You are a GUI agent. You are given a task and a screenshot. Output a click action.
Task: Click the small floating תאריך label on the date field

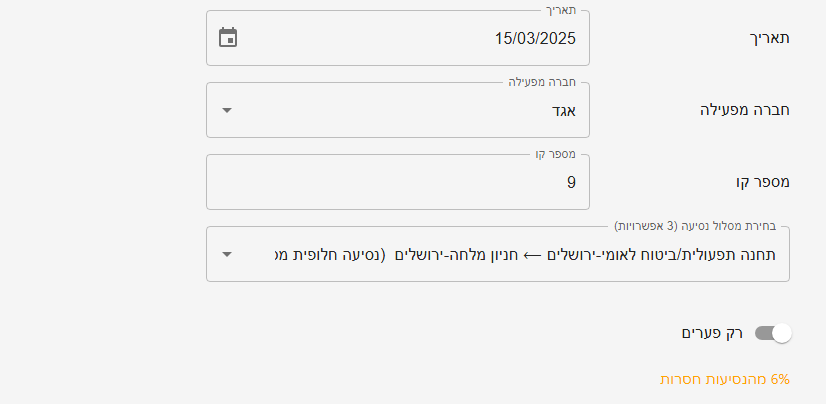coord(563,11)
